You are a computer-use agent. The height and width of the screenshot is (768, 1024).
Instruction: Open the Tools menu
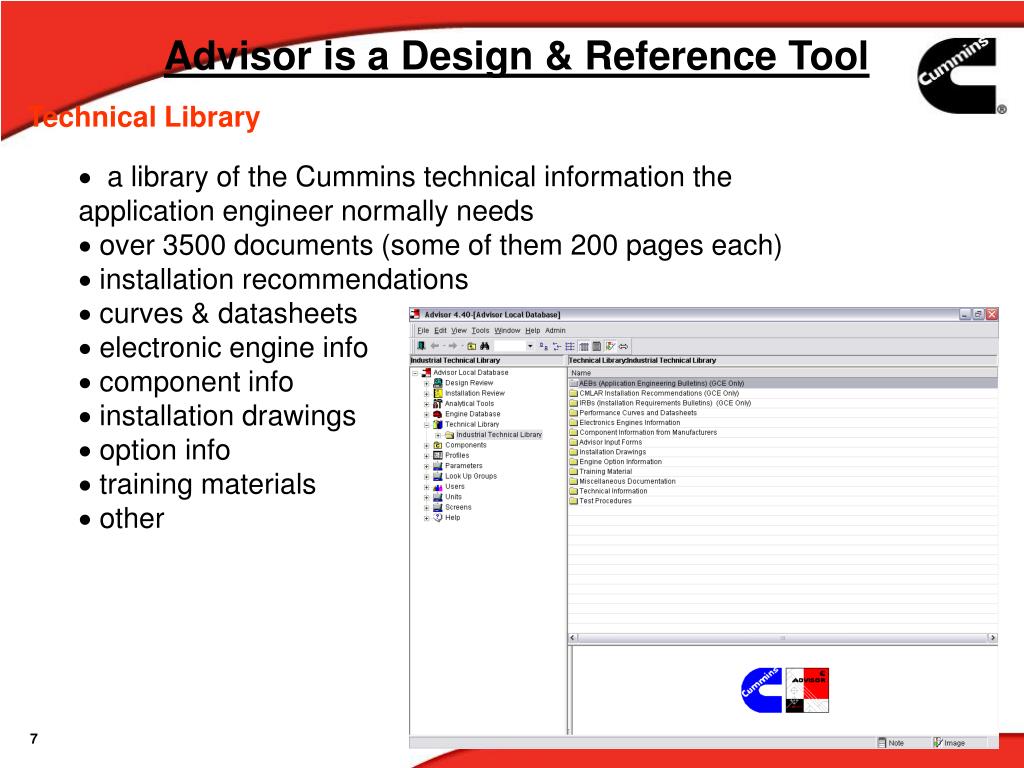481,330
